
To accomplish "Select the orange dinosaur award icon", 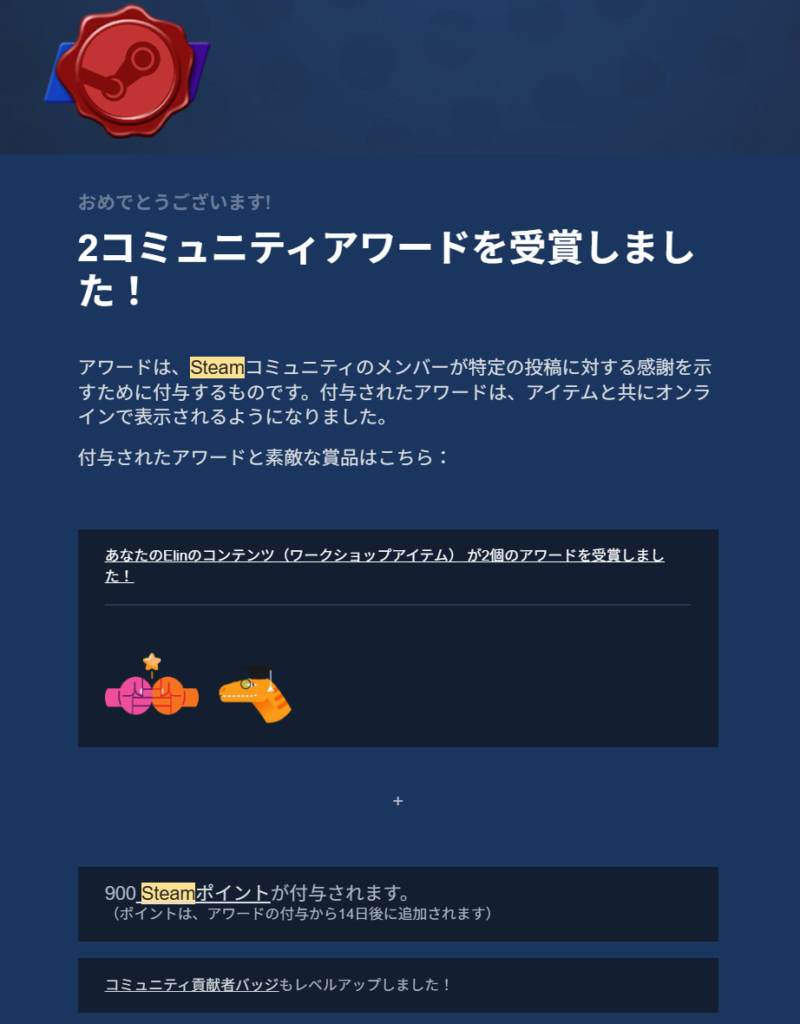I will point(255,695).
